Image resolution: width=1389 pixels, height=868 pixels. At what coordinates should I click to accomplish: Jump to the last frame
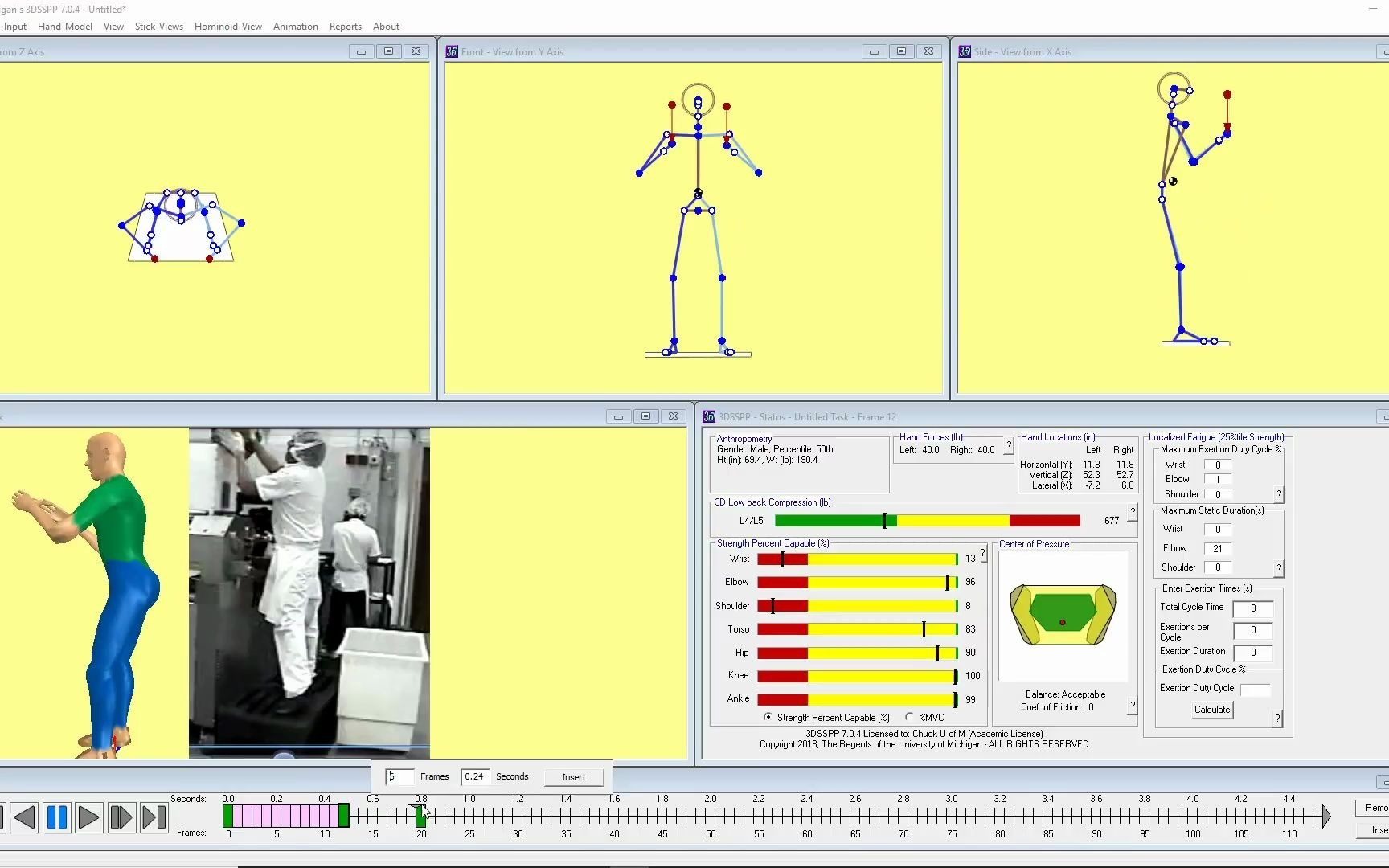(x=154, y=817)
